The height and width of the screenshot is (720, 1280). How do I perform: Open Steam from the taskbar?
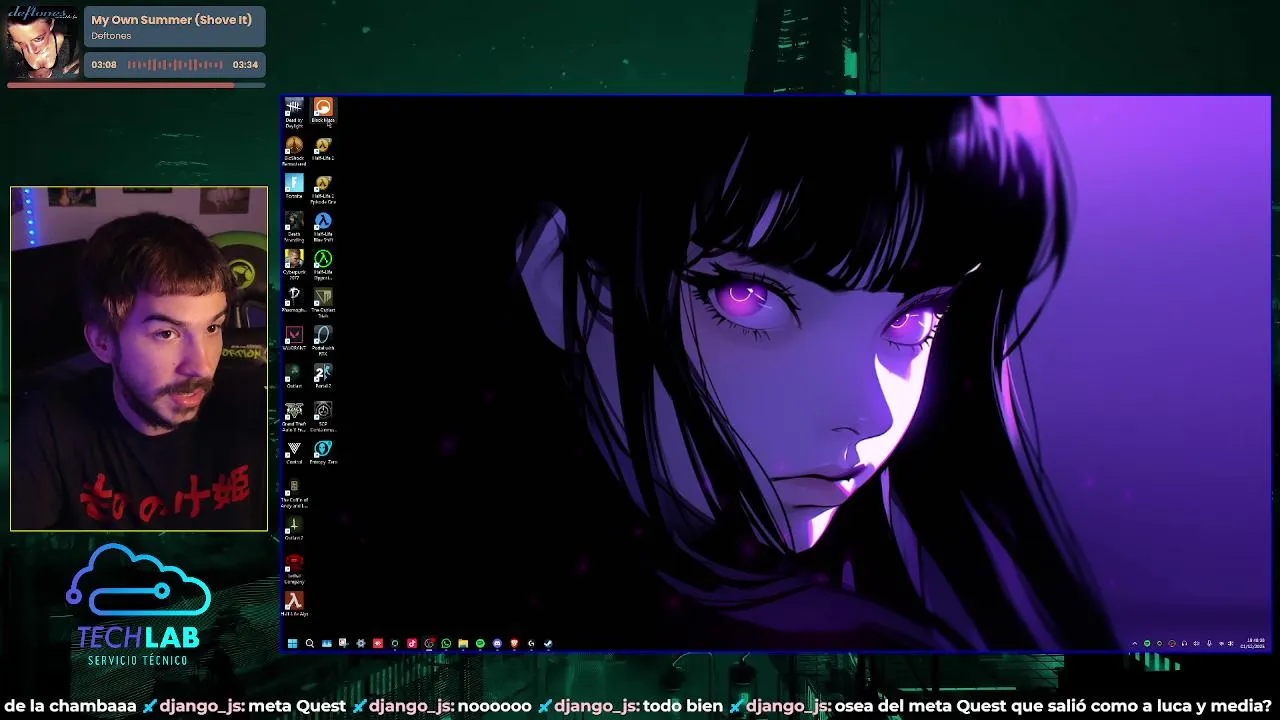coord(548,643)
